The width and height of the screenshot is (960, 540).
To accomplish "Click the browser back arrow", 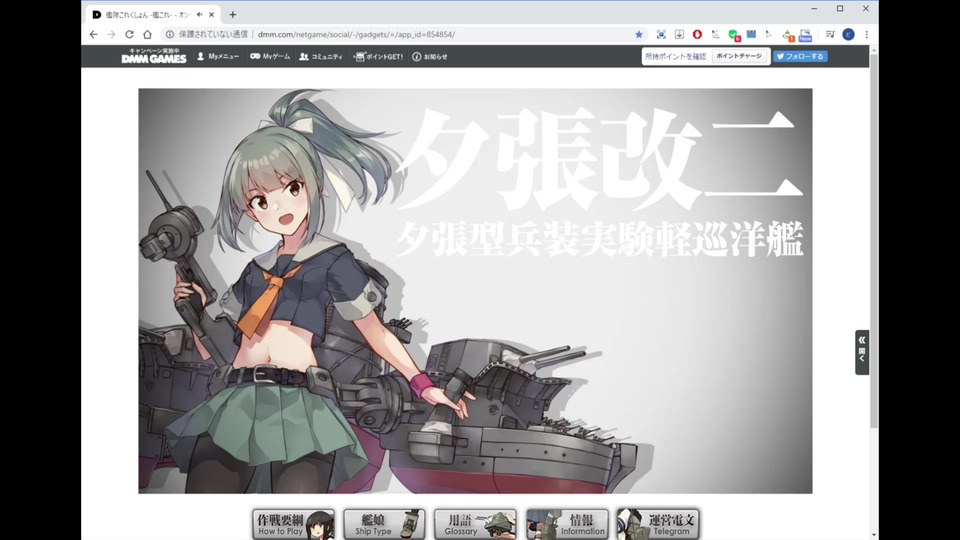I will pyautogui.click(x=93, y=34).
